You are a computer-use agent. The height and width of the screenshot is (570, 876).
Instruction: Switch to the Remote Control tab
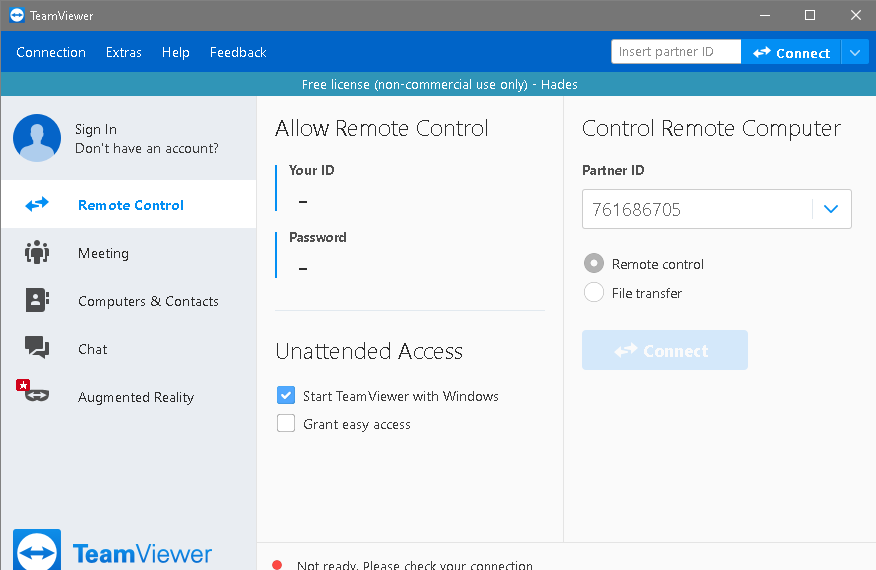click(129, 204)
